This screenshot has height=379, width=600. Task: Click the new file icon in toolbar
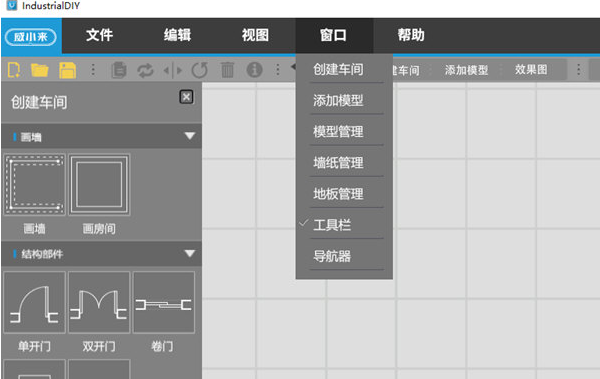tap(14, 70)
